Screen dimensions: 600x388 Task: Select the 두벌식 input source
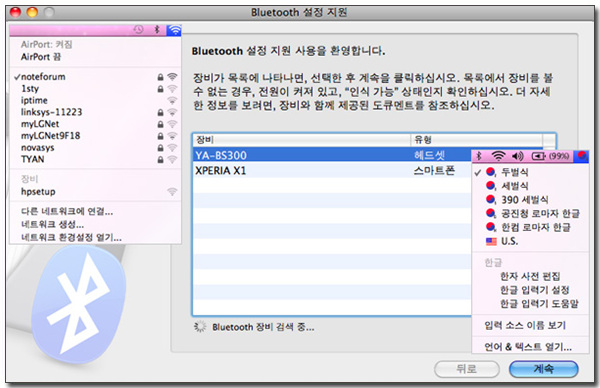[530, 172]
